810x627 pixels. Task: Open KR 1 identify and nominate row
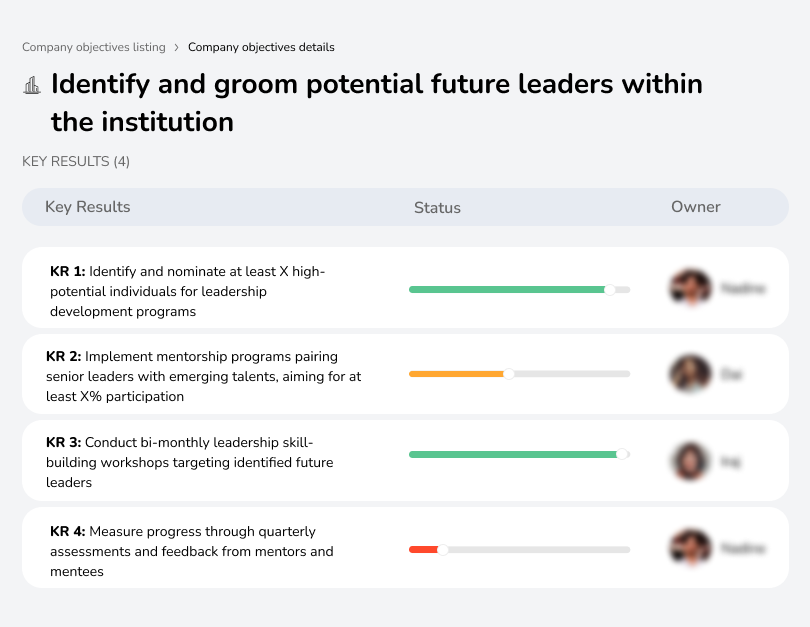point(200,291)
